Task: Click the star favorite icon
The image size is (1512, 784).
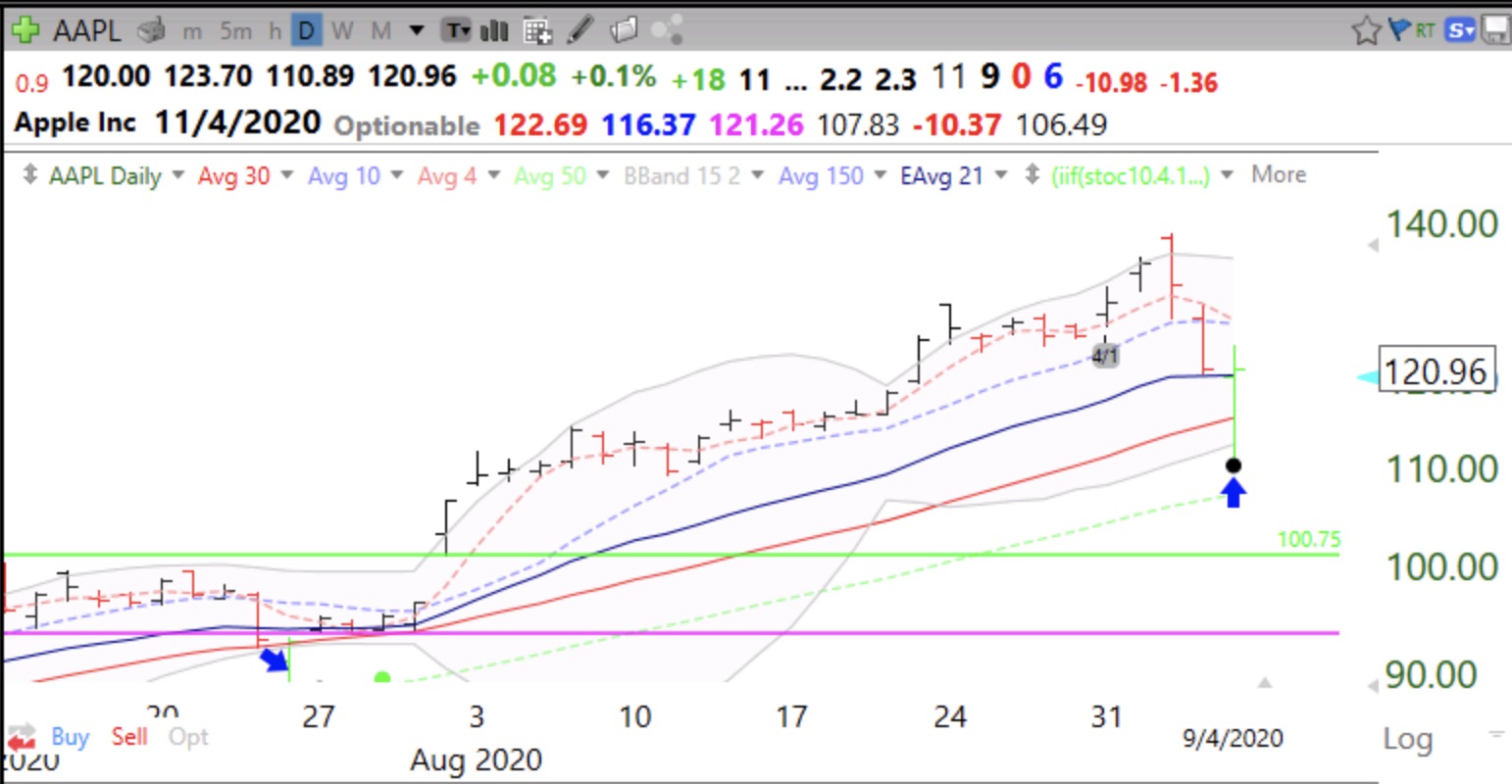Action: (x=1366, y=31)
